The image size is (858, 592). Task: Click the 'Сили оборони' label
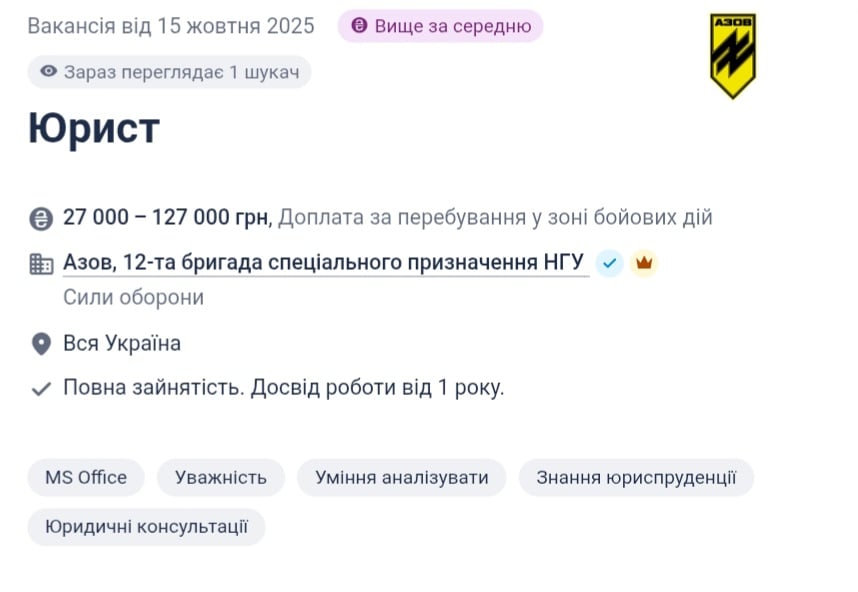133,297
